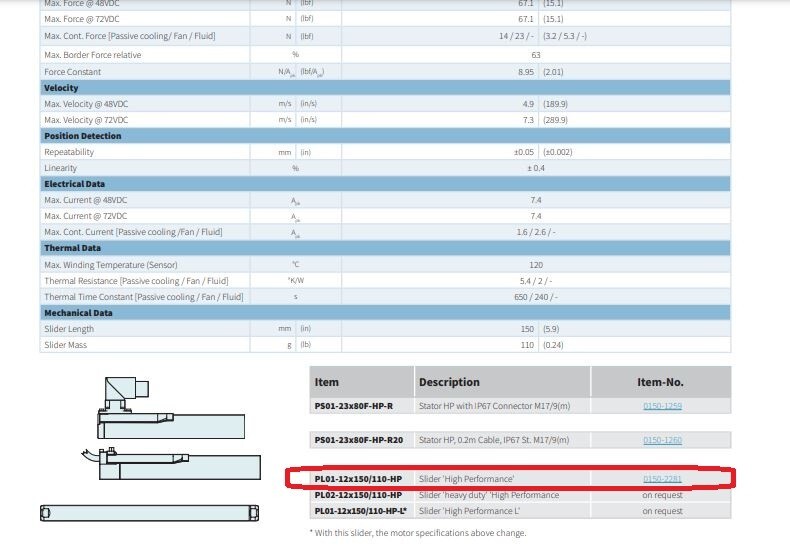Select the PS01-23x80F-HP-R item cell
Image resolution: width=790 pixels, height=555 pixels.
click(x=361, y=406)
